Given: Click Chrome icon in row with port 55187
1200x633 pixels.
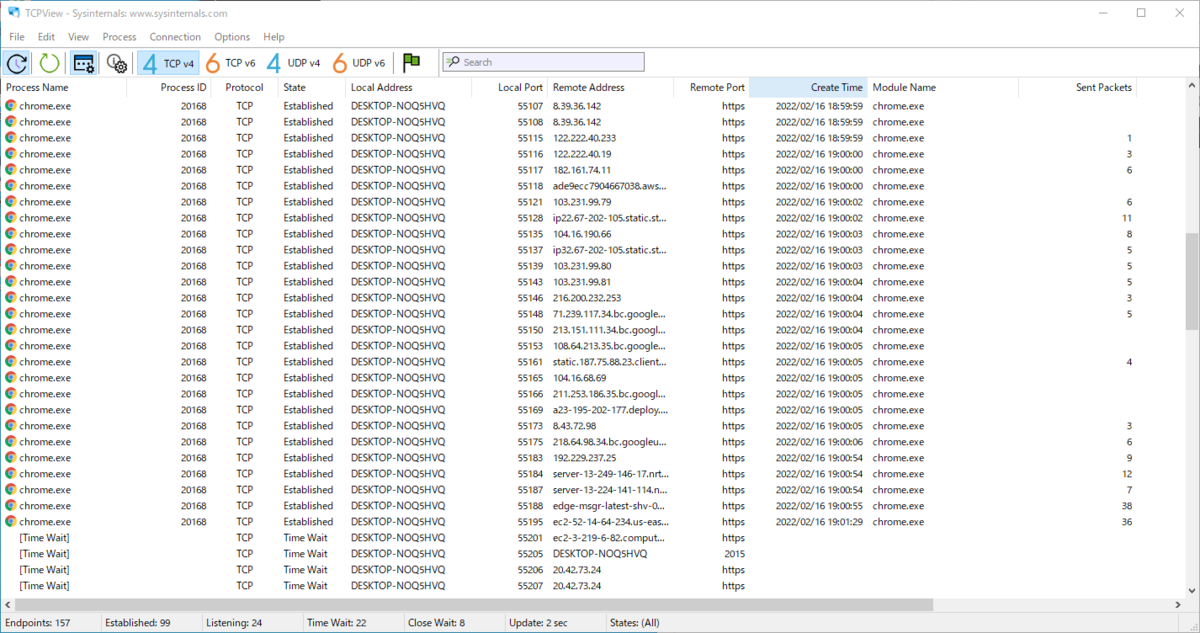Looking at the screenshot, I should 11,489.
